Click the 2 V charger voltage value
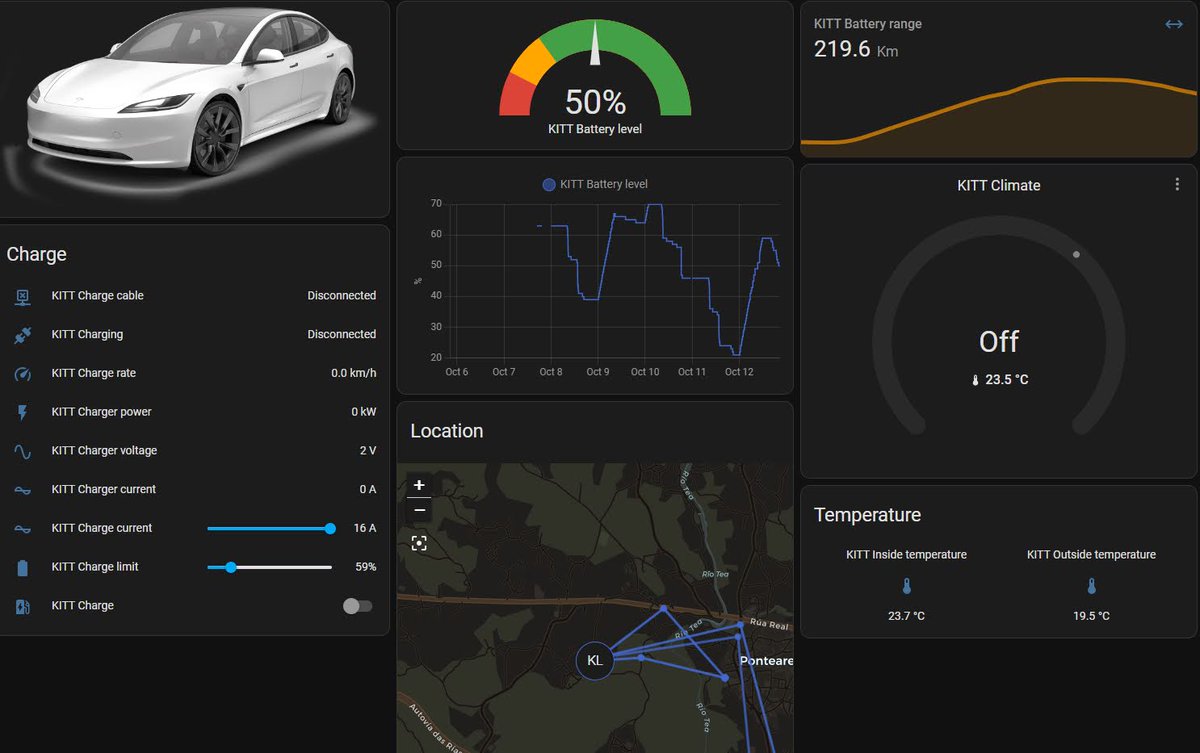The height and width of the screenshot is (753, 1200). [368, 451]
